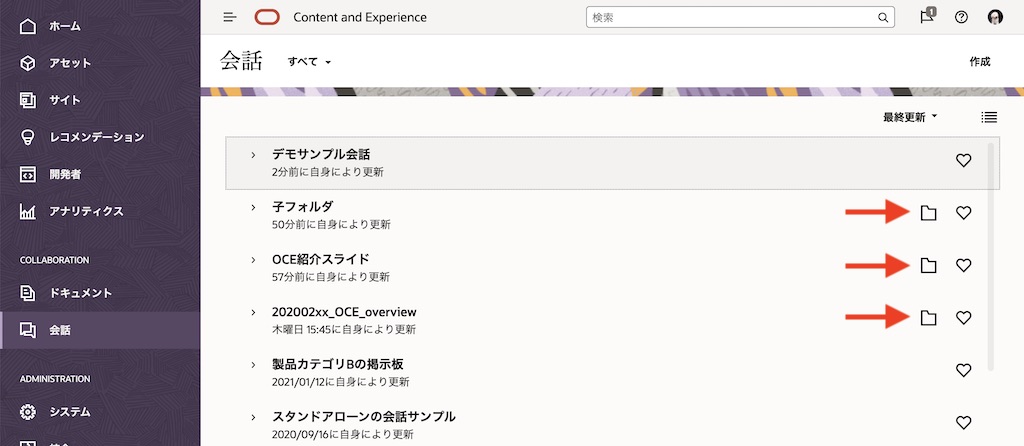The width and height of the screenshot is (1024, 446).
Task: Go to アセット in the sidebar
Action: (x=70, y=63)
